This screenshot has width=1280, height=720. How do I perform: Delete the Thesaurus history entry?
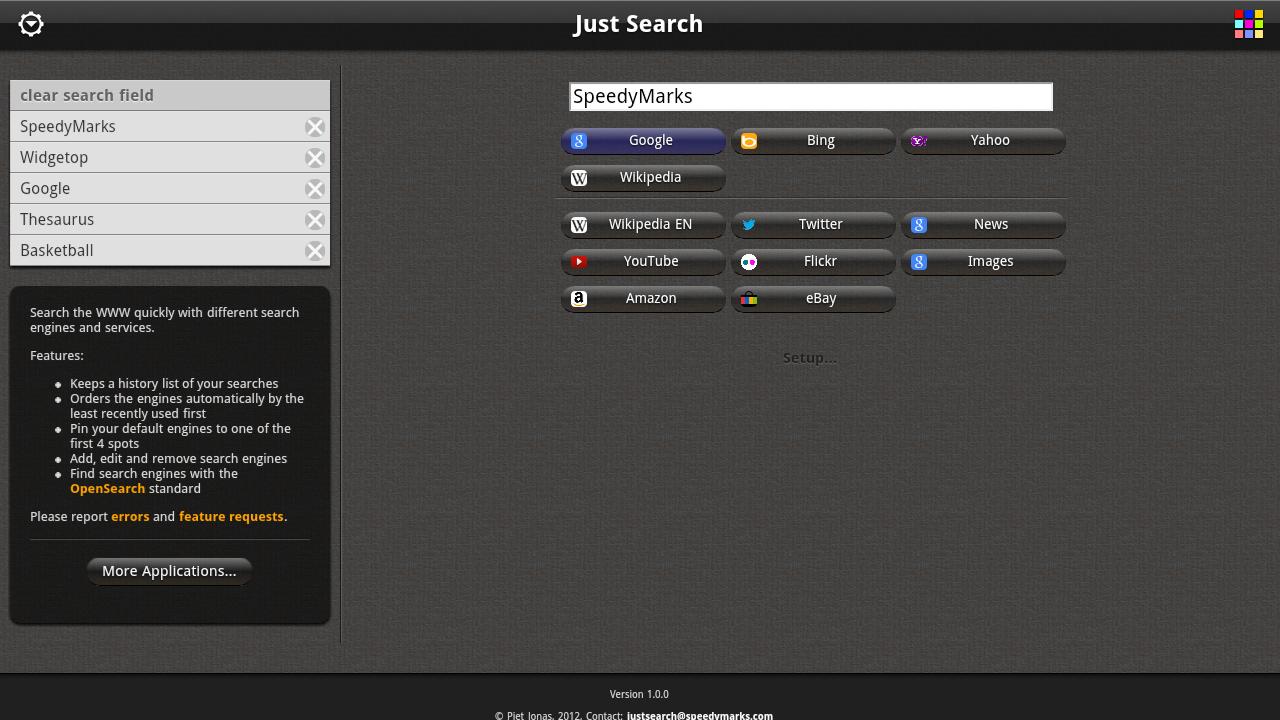tap(315, 220)
